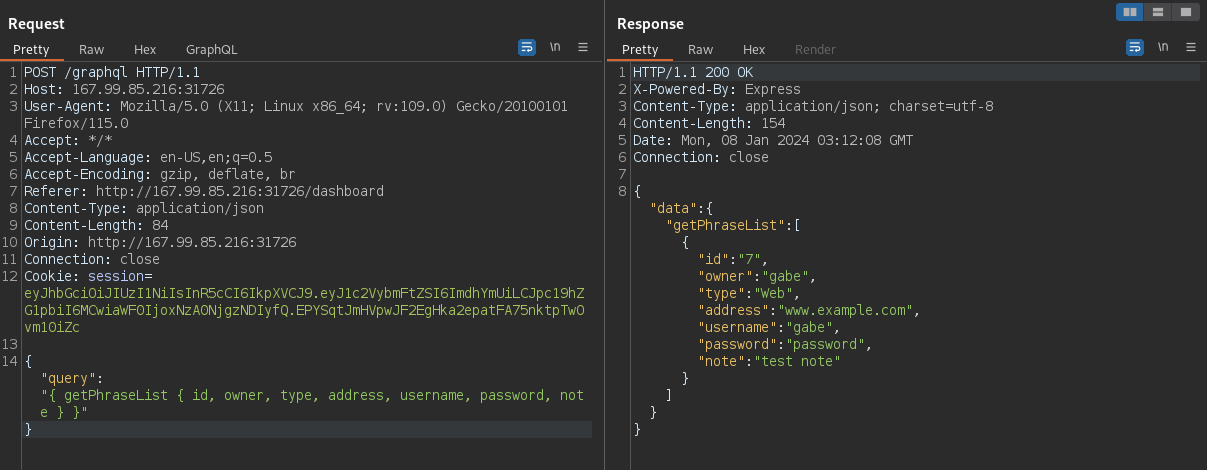Click the request Connection: close line
Viewport: 1207px width, 470px height.
[92, 259]
